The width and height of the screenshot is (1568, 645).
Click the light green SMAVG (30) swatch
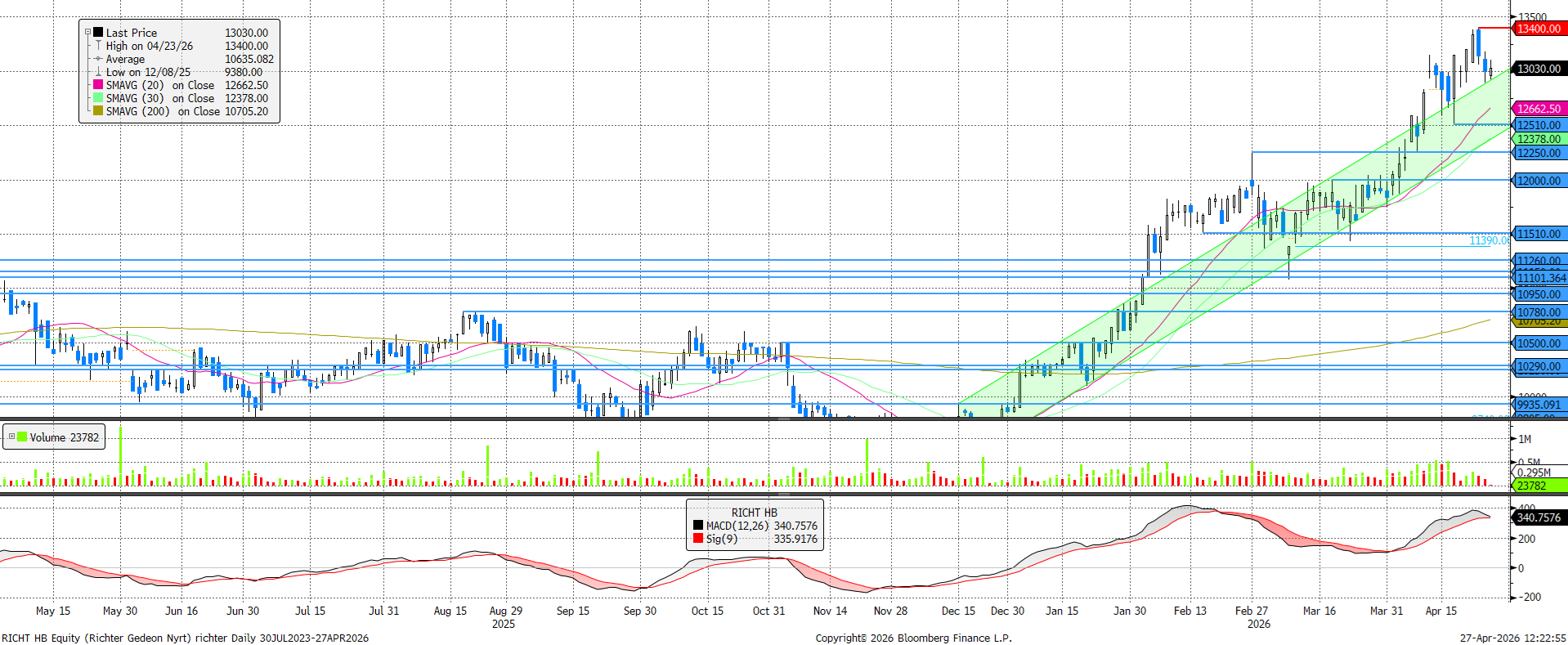click(x=98, y=98)
